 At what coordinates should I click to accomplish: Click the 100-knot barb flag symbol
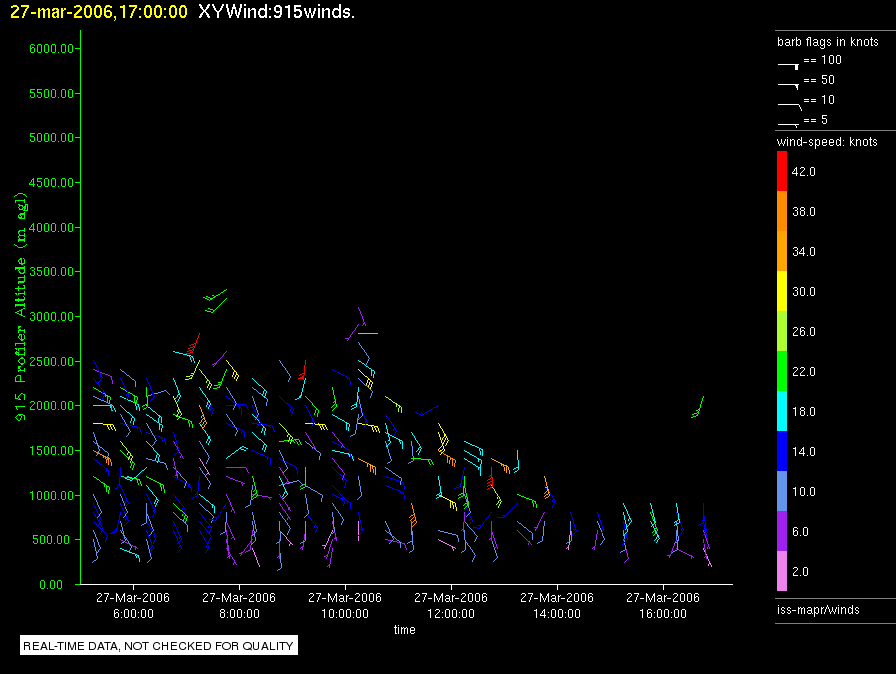[x=788, y=64]
